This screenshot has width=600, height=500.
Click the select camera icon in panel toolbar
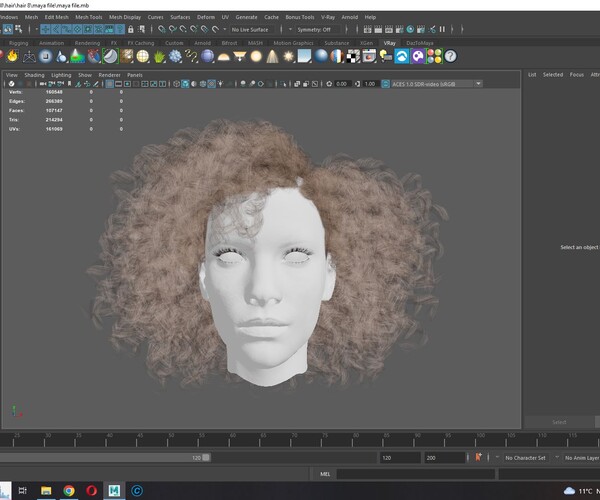43,84
